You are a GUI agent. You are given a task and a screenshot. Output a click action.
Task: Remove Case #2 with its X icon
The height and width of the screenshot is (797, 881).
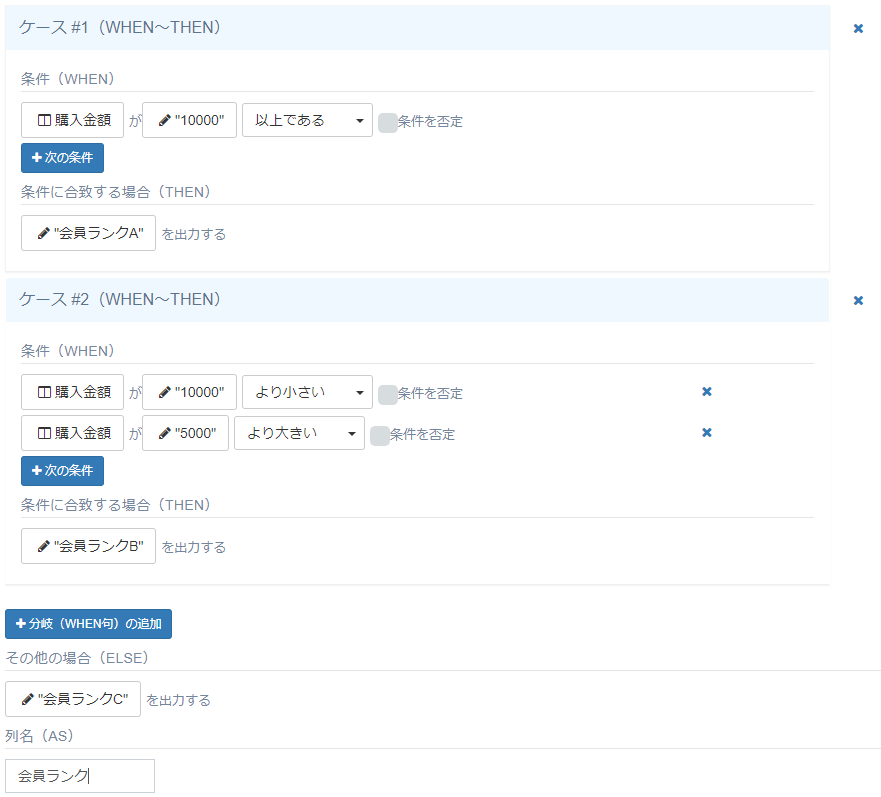tap(858, 301)
